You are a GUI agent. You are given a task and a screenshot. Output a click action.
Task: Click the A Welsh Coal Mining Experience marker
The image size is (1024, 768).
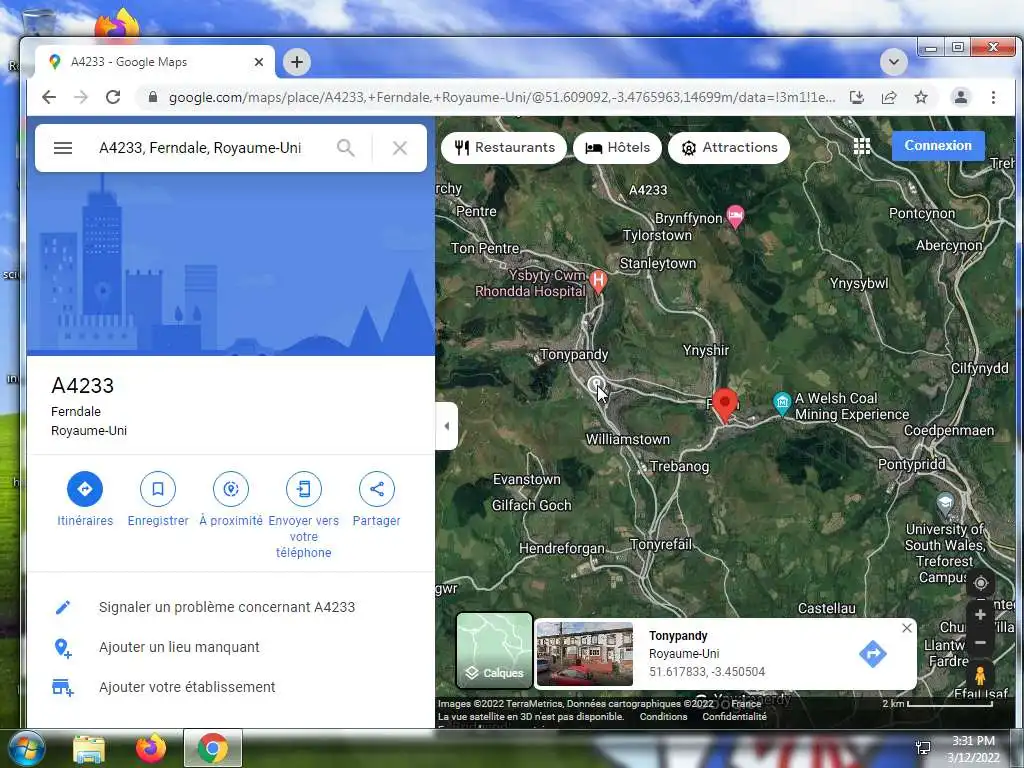(782, 403)
